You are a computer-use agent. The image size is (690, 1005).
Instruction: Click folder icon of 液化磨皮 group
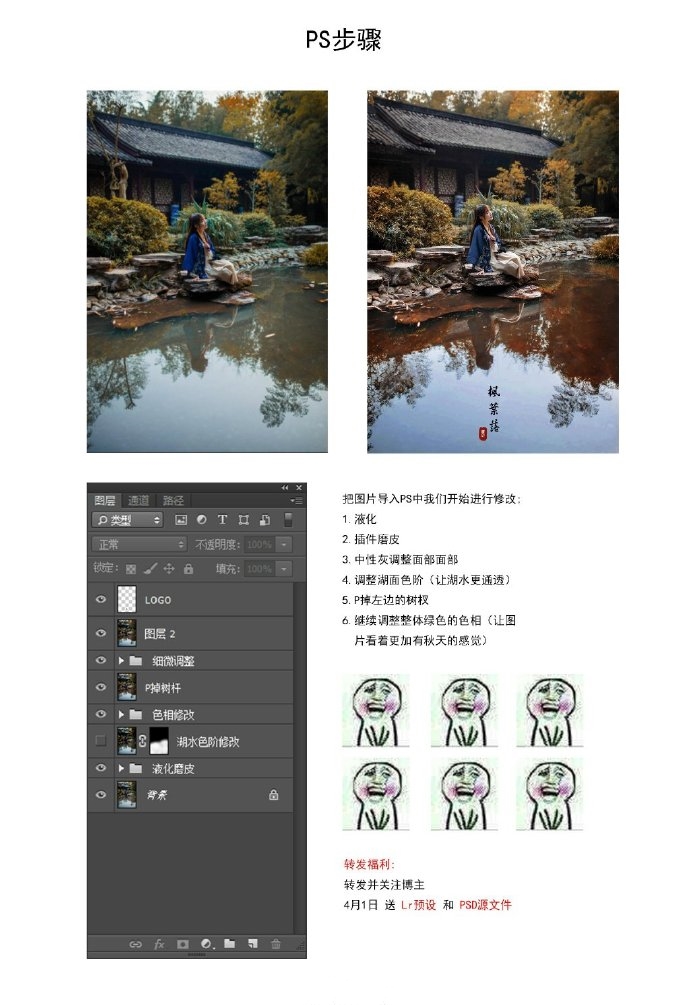click(x=135, y=768)
